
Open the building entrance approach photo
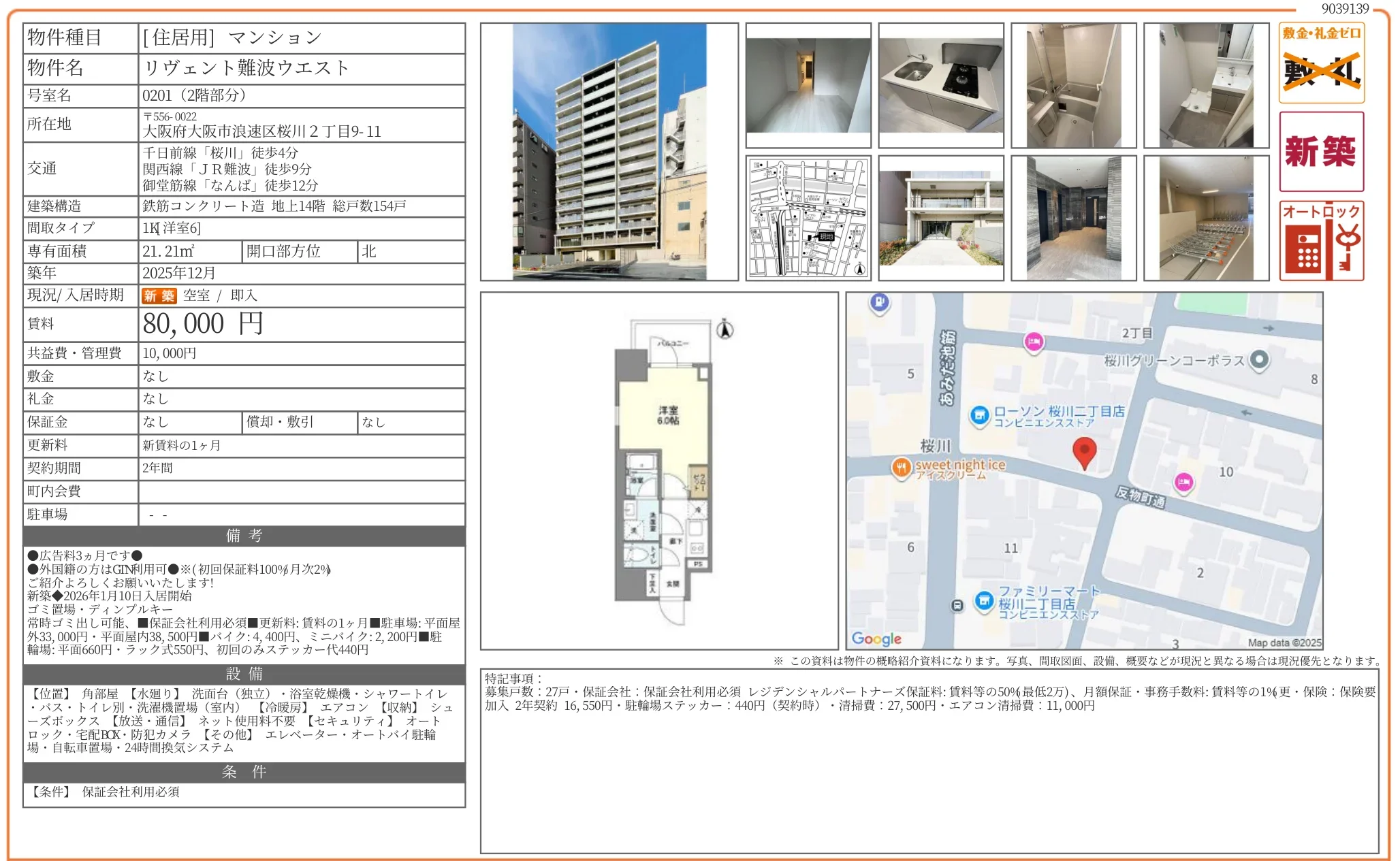click(940, 218)
